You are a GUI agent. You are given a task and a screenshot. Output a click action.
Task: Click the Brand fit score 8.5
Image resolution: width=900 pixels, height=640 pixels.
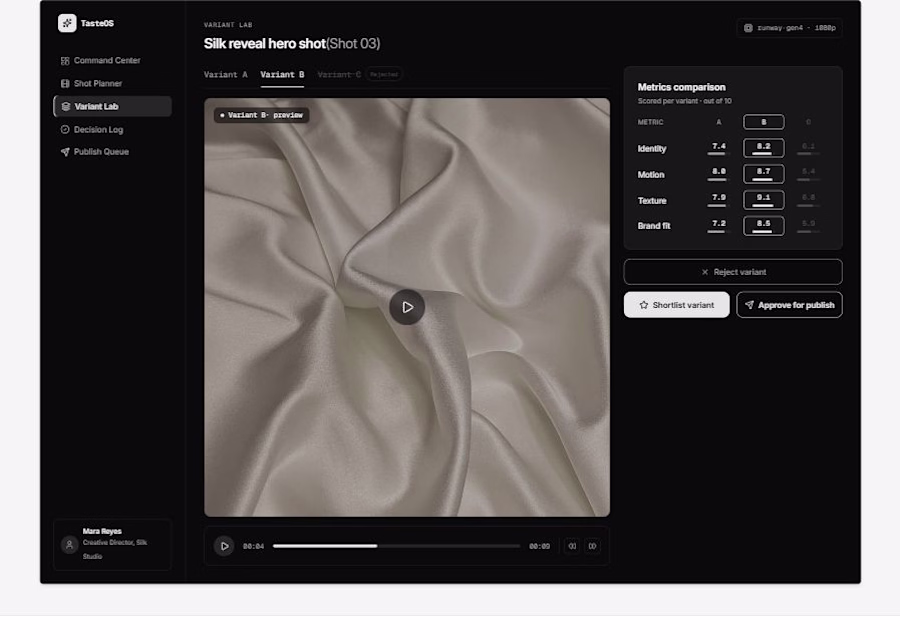click(x=763, y=226)
